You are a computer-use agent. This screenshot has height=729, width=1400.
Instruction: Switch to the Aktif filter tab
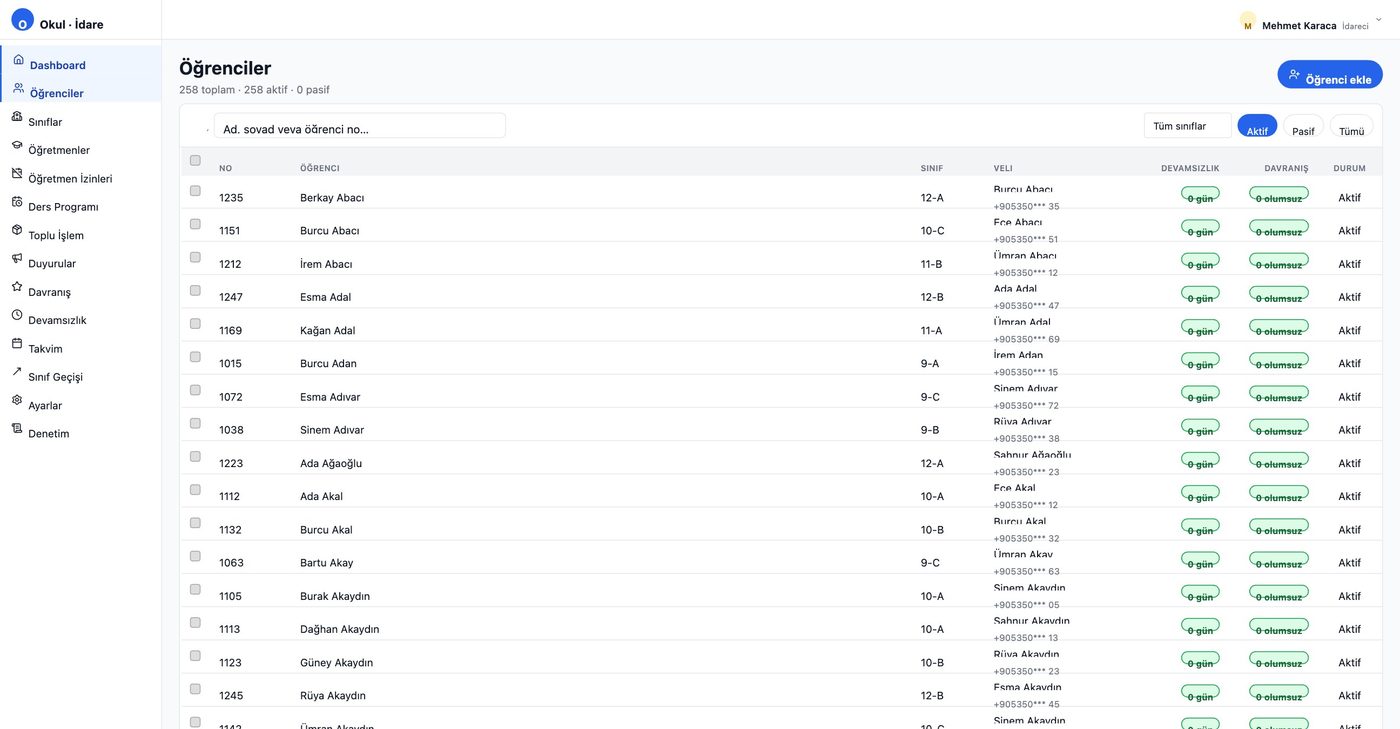[x=1257, y=126]
